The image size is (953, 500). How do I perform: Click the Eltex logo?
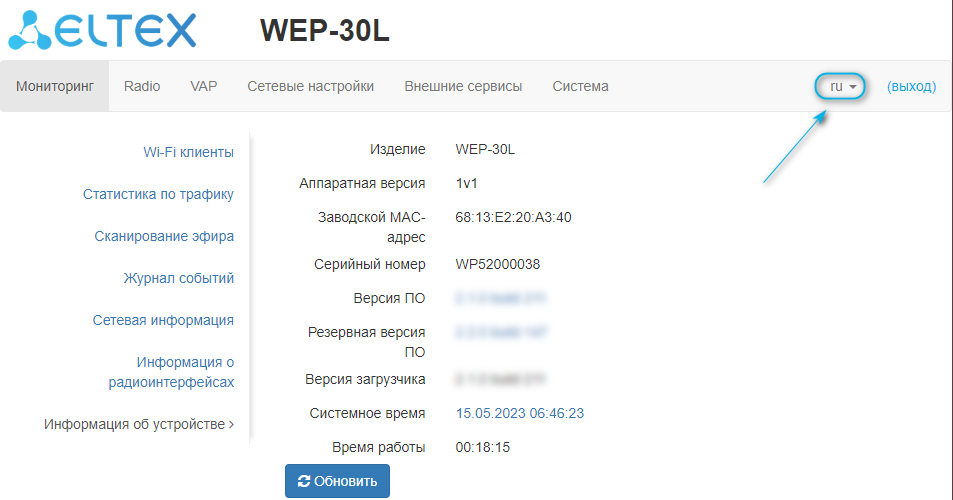tap(102, 30)
